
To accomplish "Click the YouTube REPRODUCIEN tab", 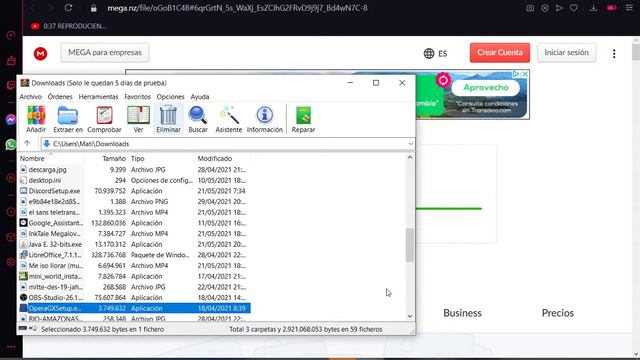I will [69, 26].
